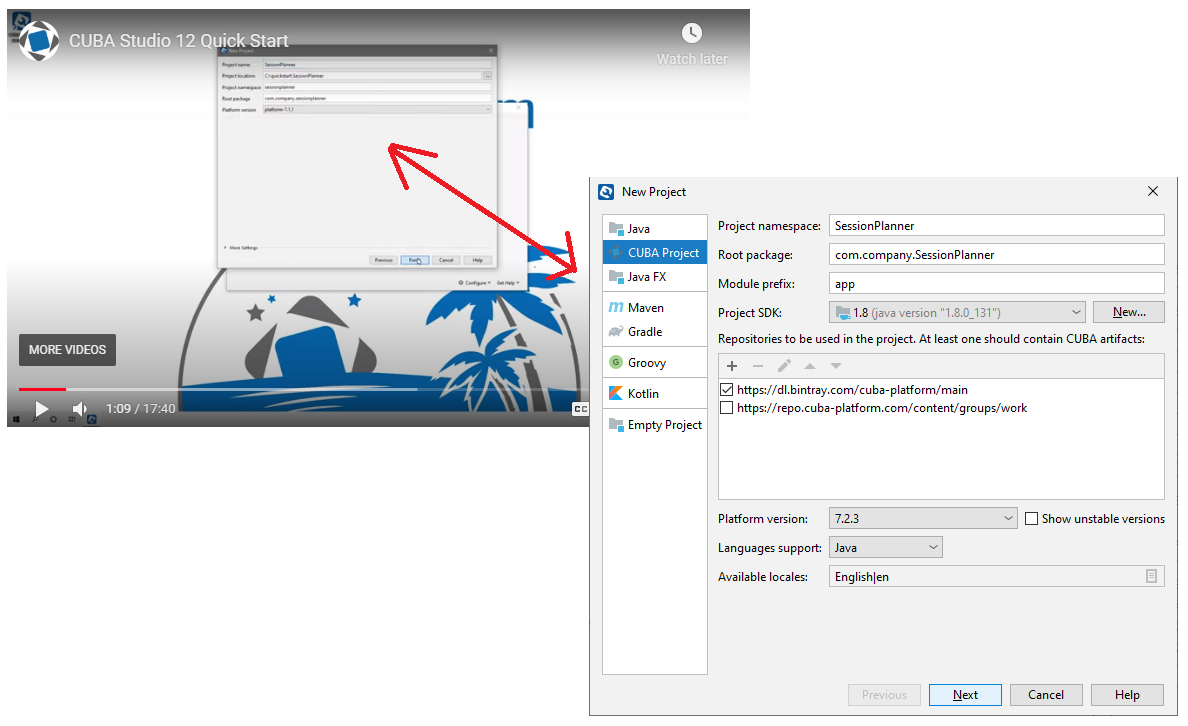The width and height of the screenshot is (1188, 726).
Task: Toggle closed captions CC button
Action: 580,408
